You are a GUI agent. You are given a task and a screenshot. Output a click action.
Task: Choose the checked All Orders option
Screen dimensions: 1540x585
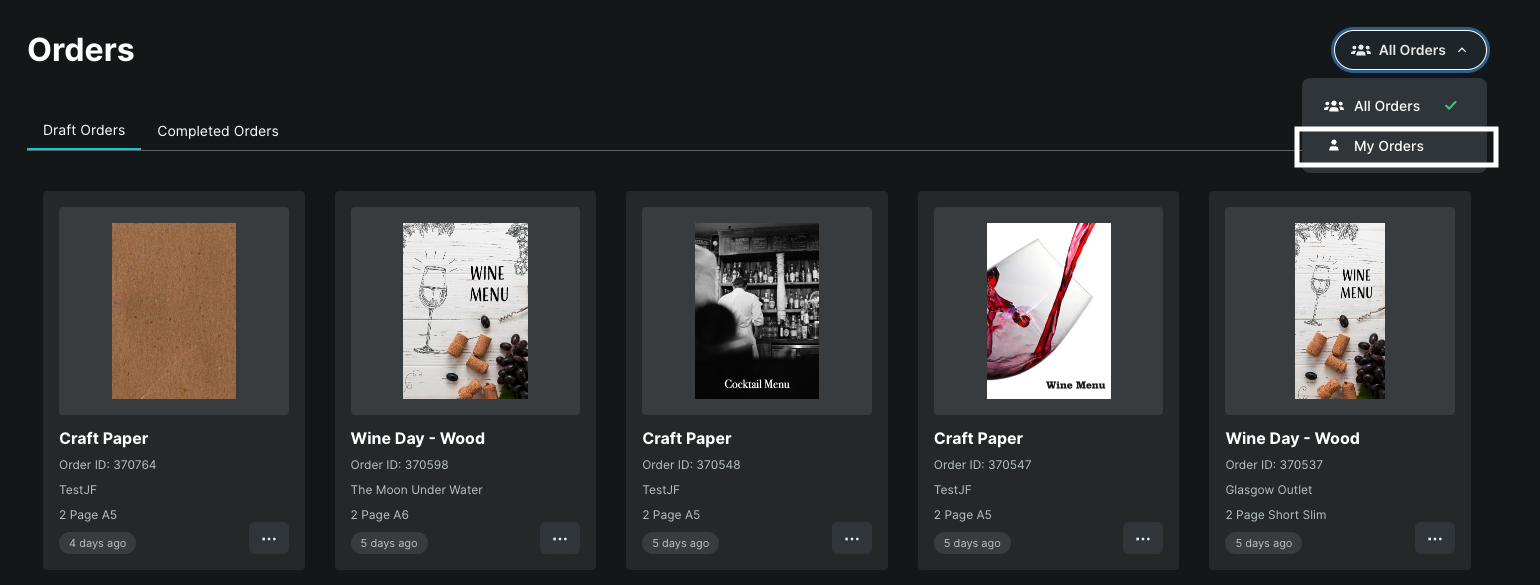1386,106
